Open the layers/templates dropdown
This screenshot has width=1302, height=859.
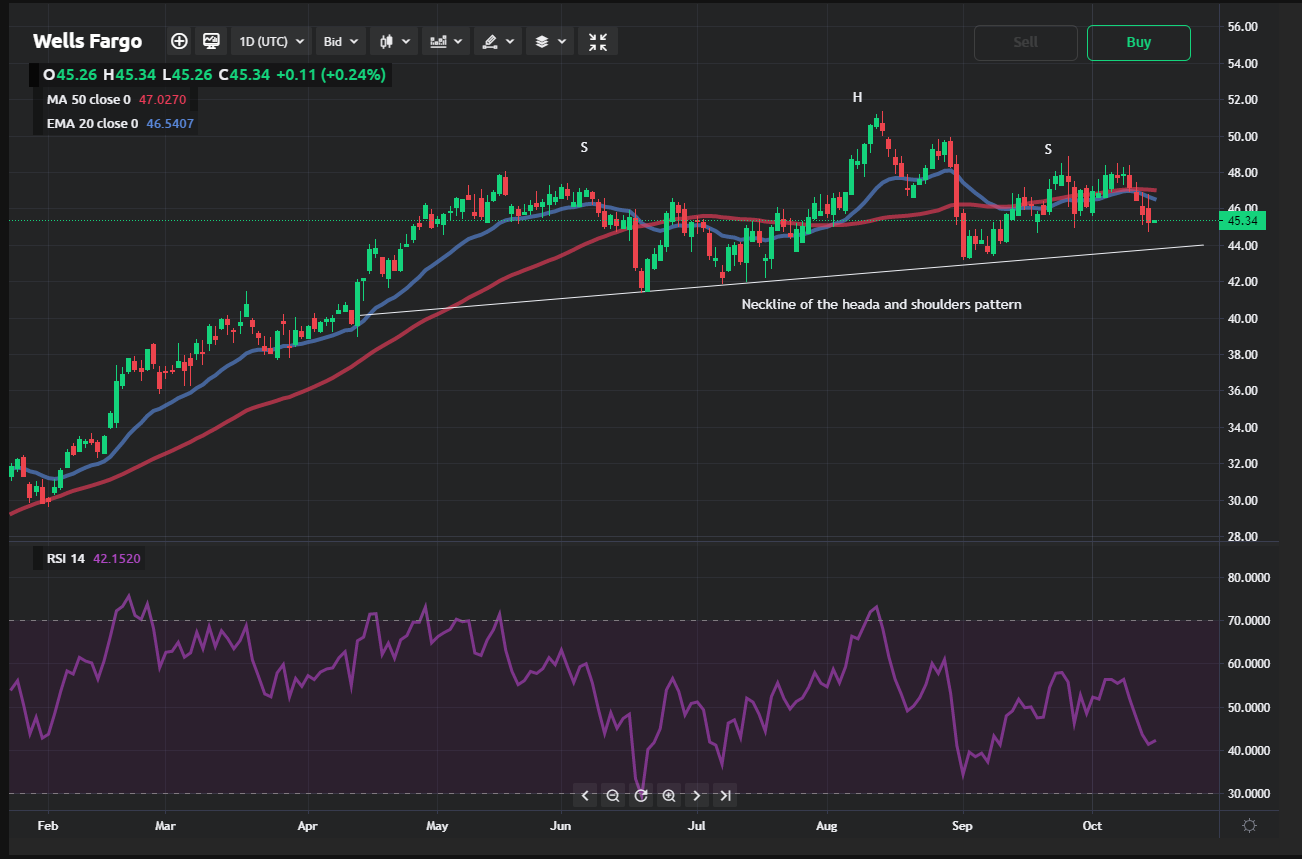click(550, 42)
